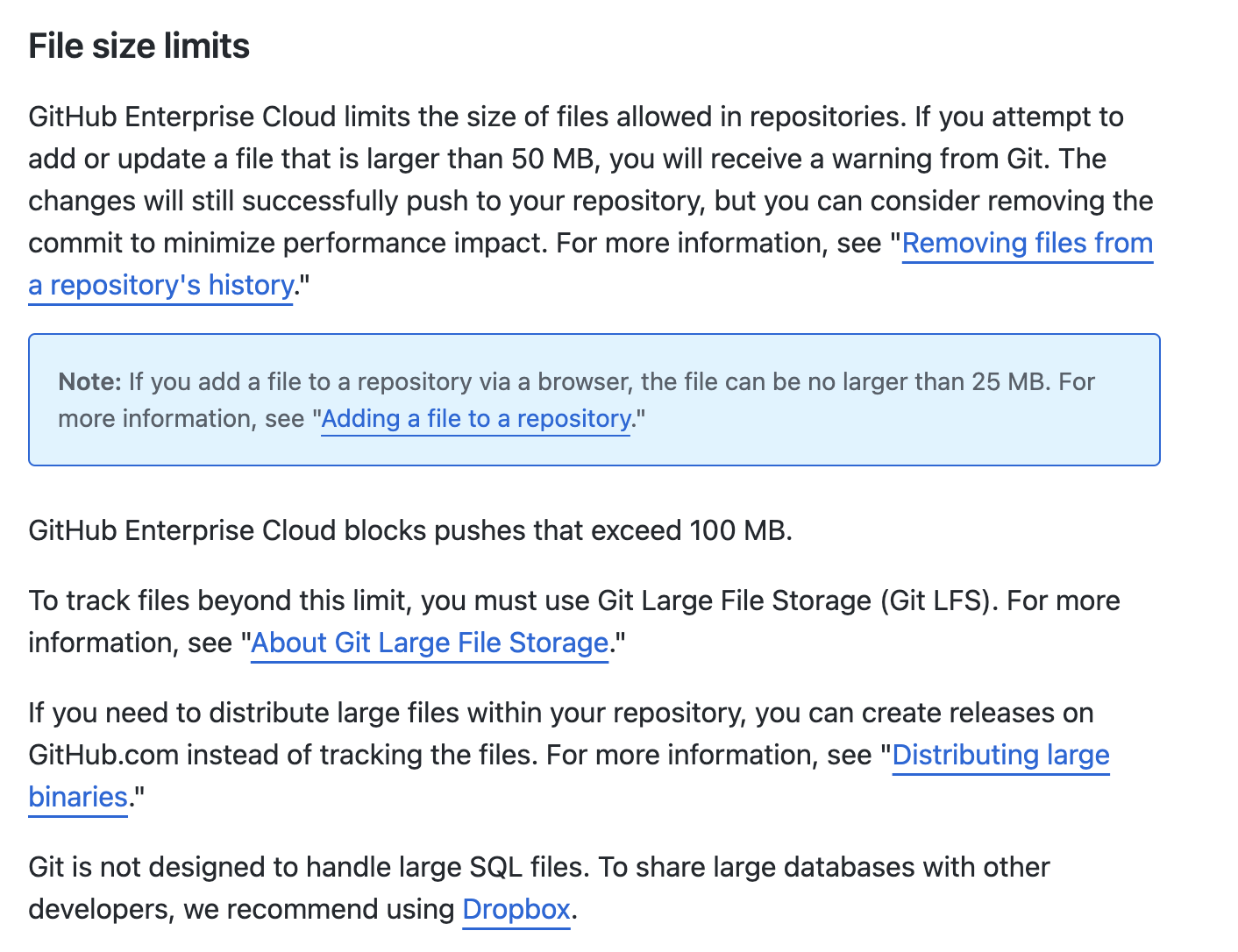Click the sentence about pushes exceeding 100 MB
Screen dimensions: 1238x952
click(410, 530)
